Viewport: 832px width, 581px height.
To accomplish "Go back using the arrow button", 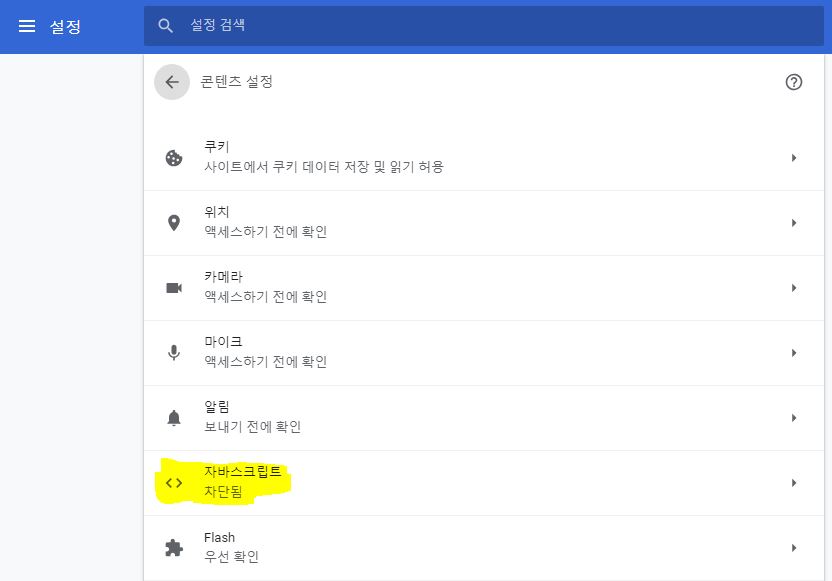I will [172, 82].
